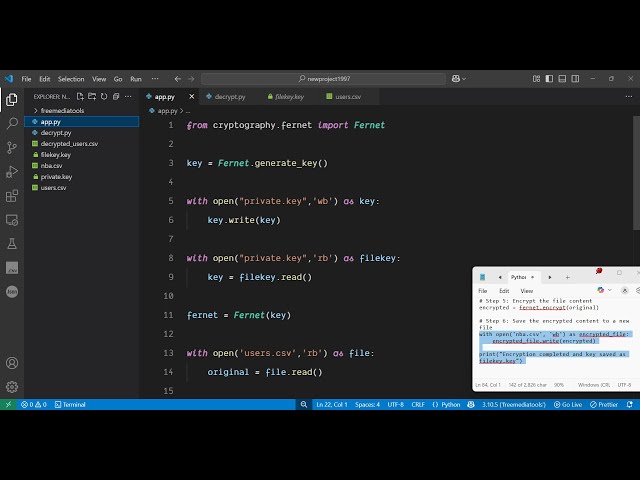Click the New File icon in Explorer
Viewport: 640px width, 480px height.
(x=80, y=97)
